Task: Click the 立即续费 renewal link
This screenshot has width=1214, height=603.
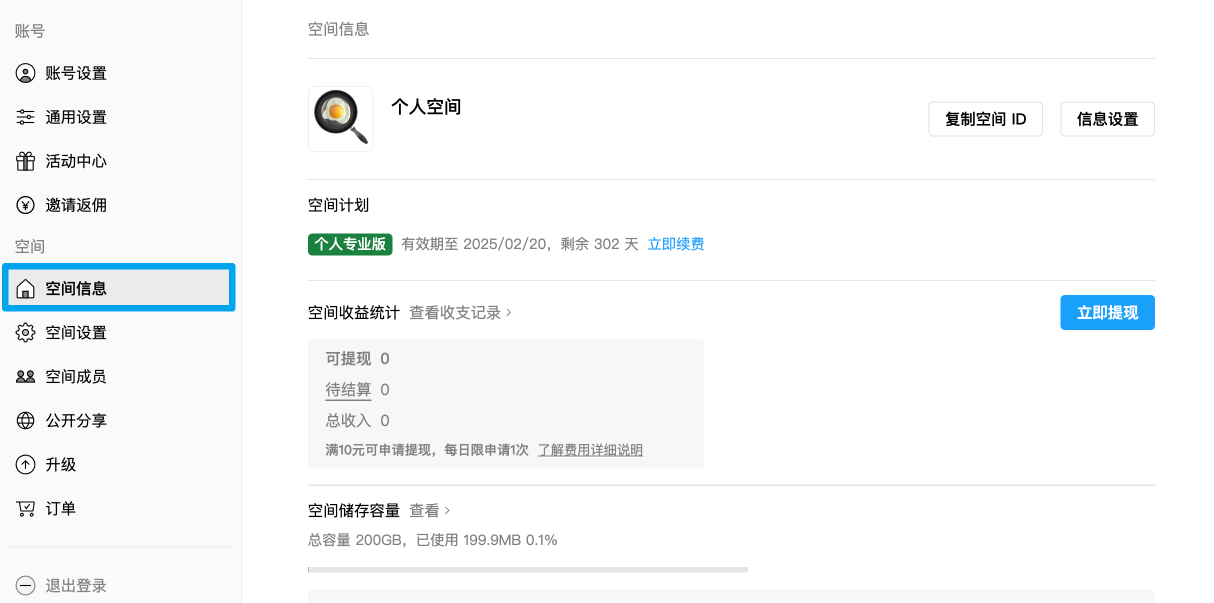Action: coord(676,244)
